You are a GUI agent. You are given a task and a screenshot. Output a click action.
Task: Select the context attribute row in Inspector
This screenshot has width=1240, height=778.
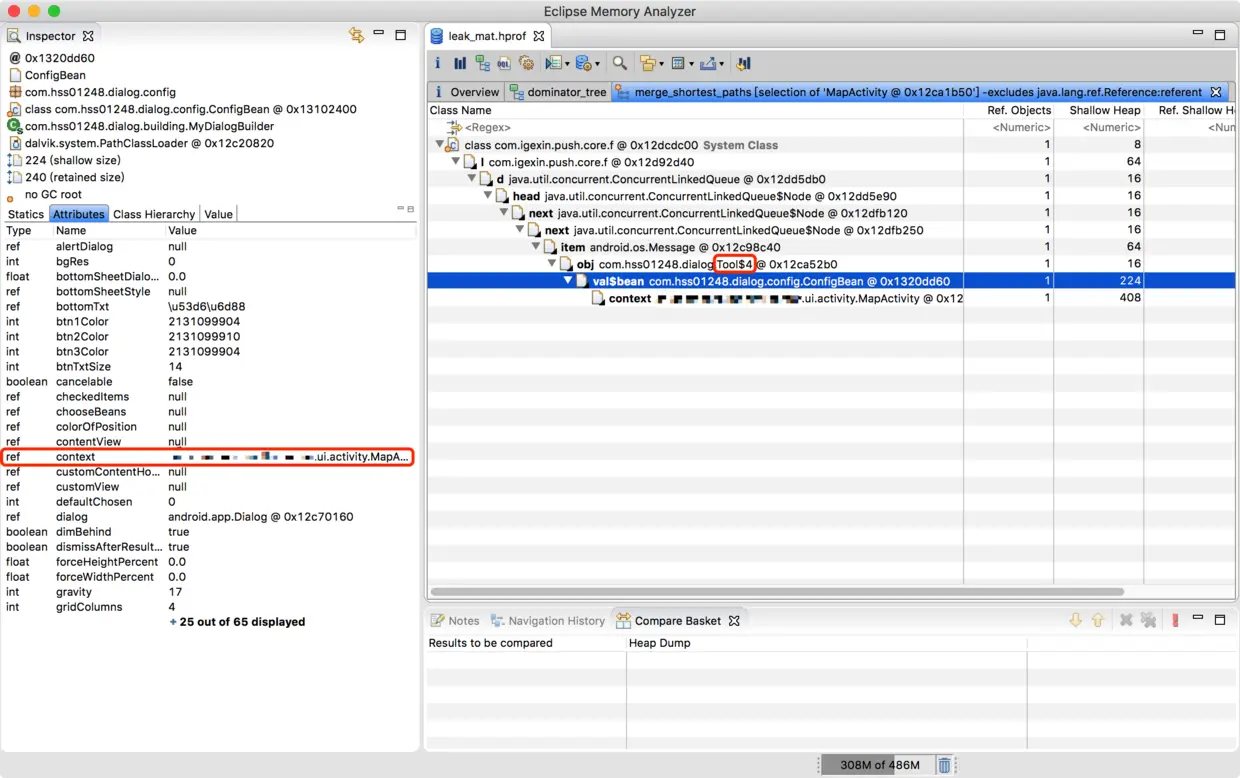click(209, 457)
